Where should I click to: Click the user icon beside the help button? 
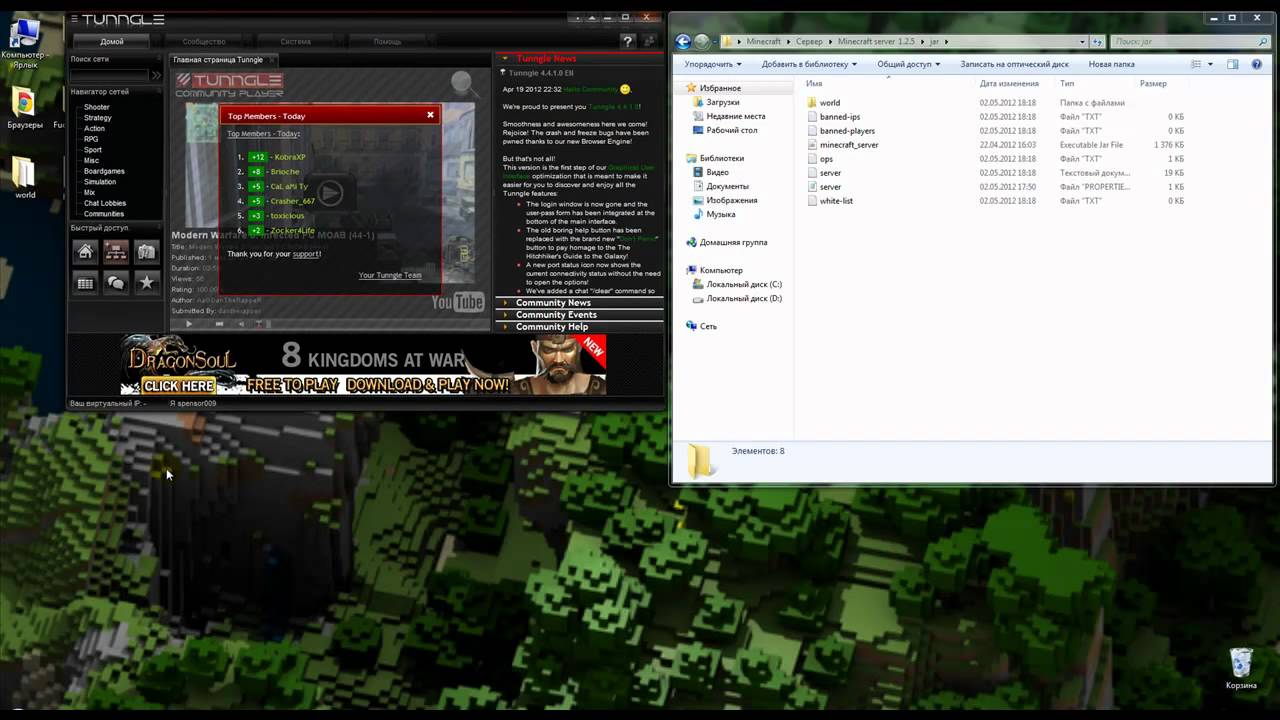point(650,41)
